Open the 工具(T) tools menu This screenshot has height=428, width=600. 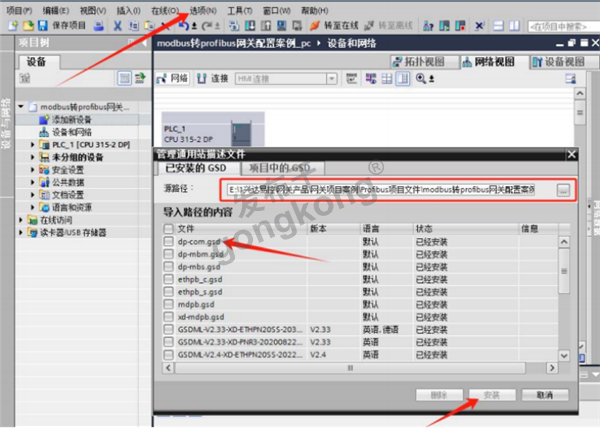[x=240, y=11]
